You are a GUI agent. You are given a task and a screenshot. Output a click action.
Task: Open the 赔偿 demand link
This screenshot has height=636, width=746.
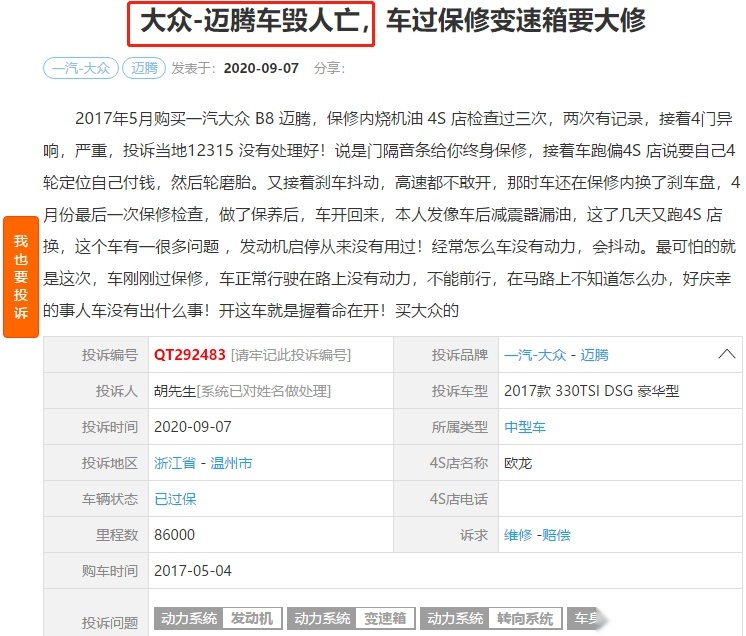(556, 535)
